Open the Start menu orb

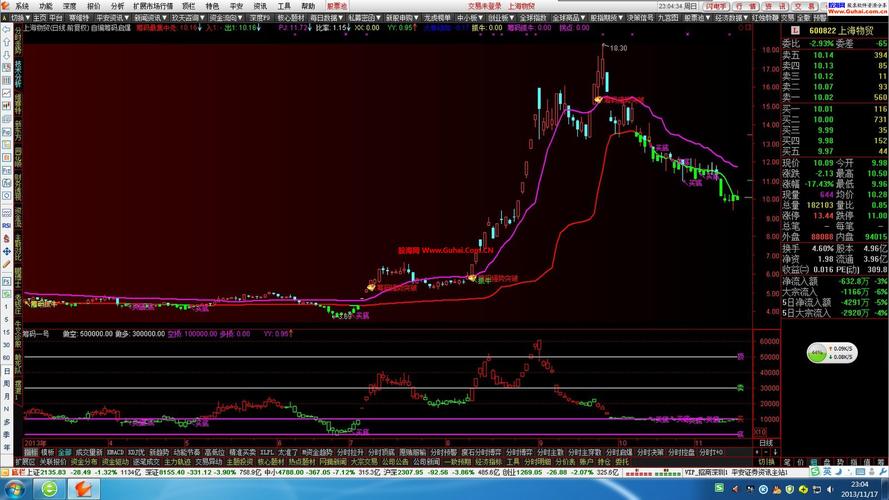(x=15, y=489)
